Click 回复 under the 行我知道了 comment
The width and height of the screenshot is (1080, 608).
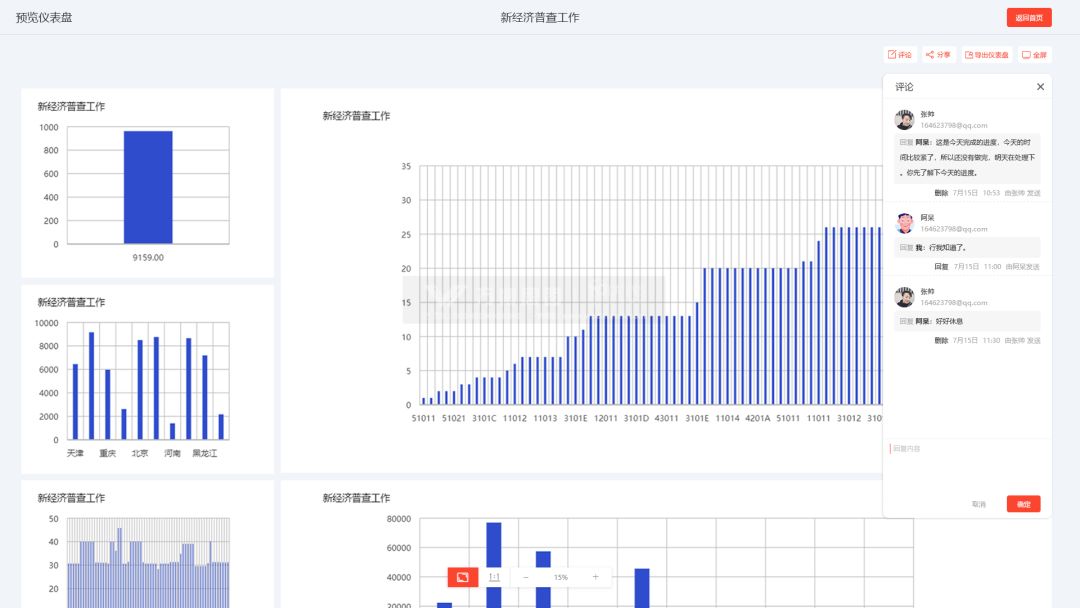[x=942, y=266]
